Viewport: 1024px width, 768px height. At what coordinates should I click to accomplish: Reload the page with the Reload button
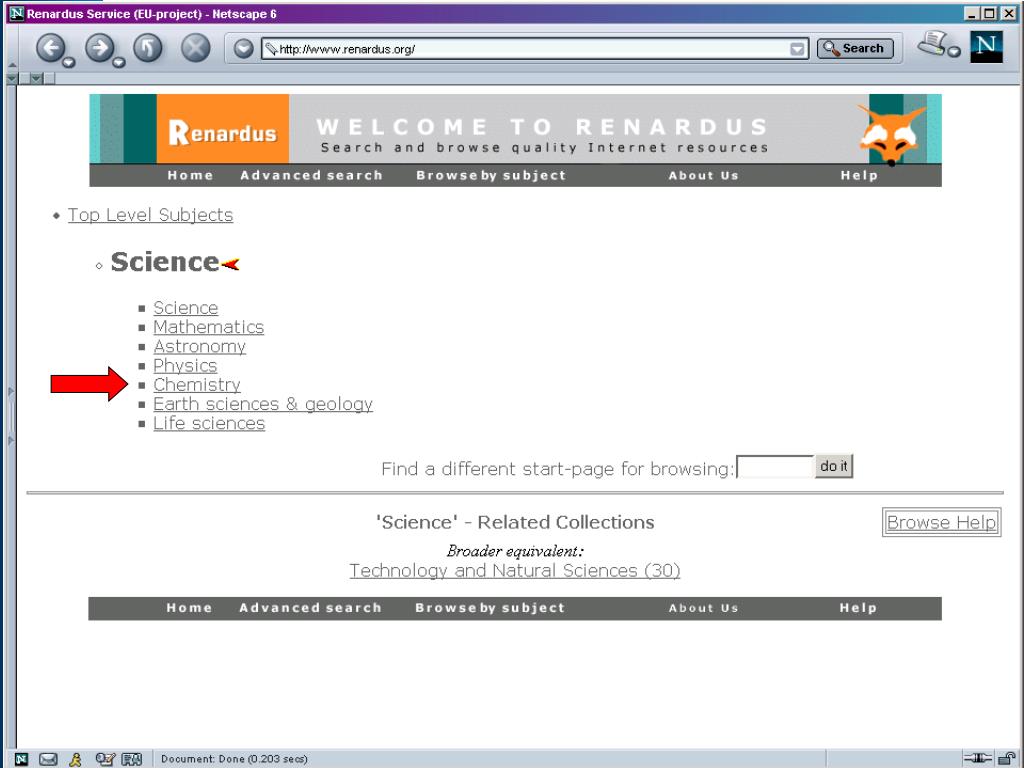(x=148, y=48)
